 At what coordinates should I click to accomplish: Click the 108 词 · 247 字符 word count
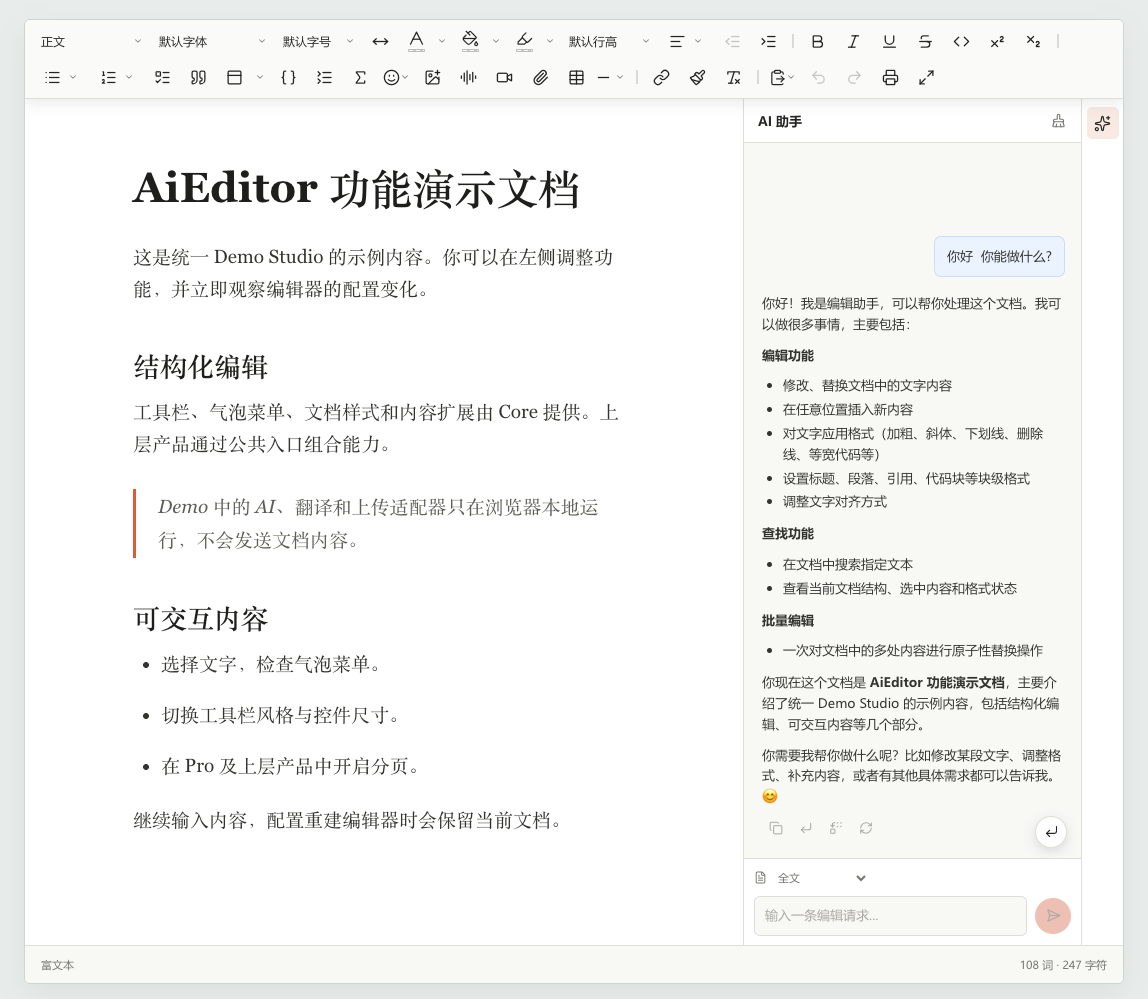1063,965
